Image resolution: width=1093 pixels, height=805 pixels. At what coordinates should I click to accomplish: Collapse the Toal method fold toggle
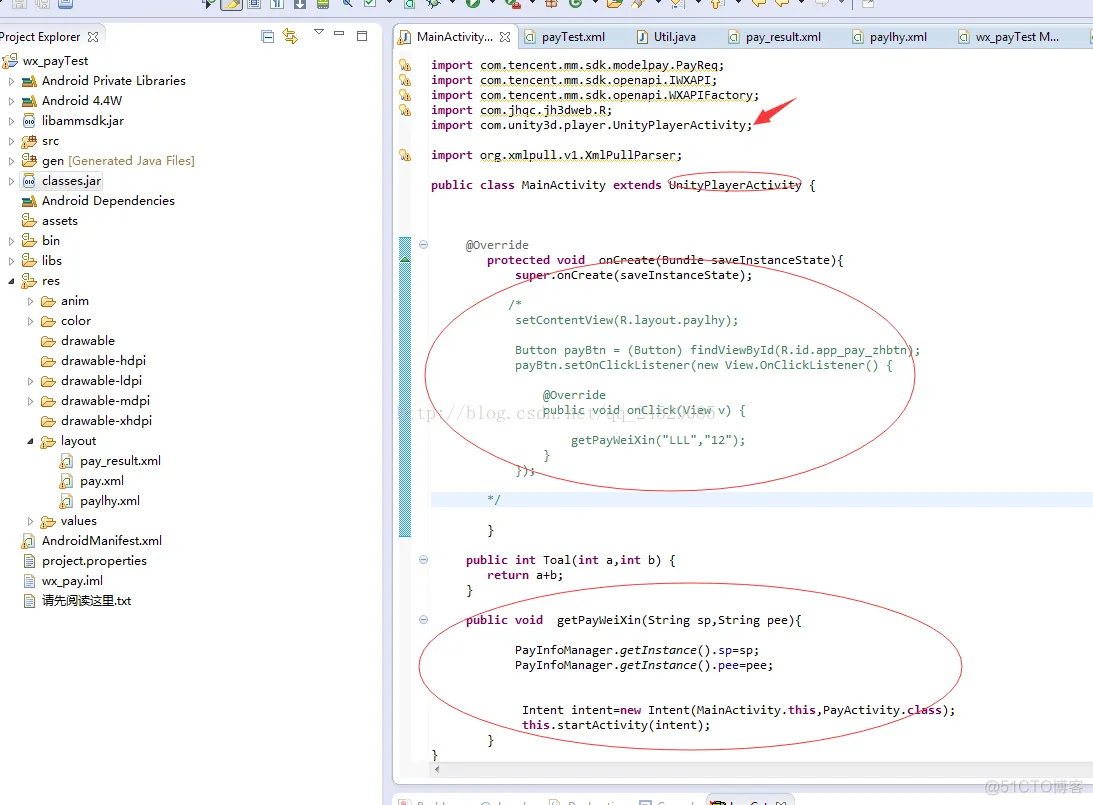click(423, 560)
